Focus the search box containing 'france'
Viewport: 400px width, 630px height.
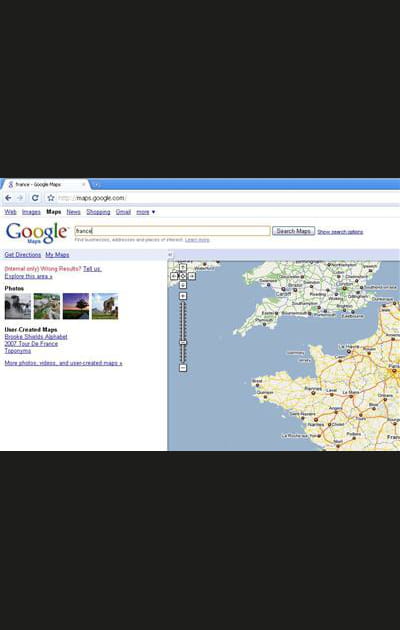[x=172, y=231]
